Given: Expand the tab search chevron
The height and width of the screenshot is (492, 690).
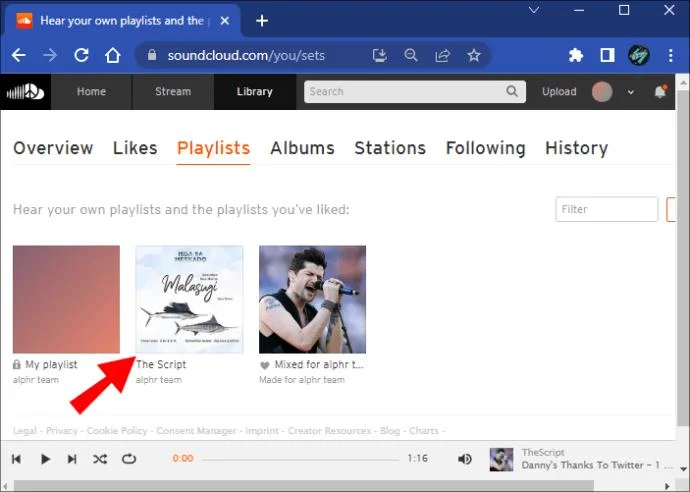Looking at the screenshot, I should (x=534, y=10).
